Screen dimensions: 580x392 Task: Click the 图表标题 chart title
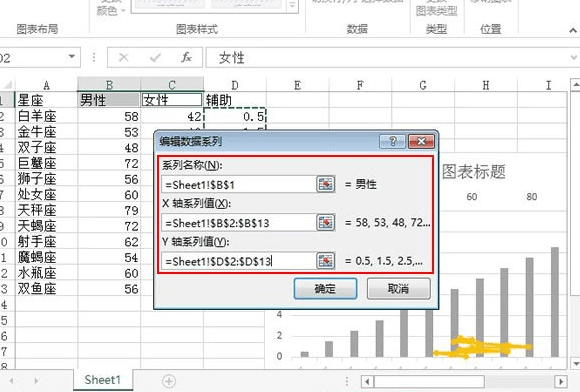(x=474, y=172)
